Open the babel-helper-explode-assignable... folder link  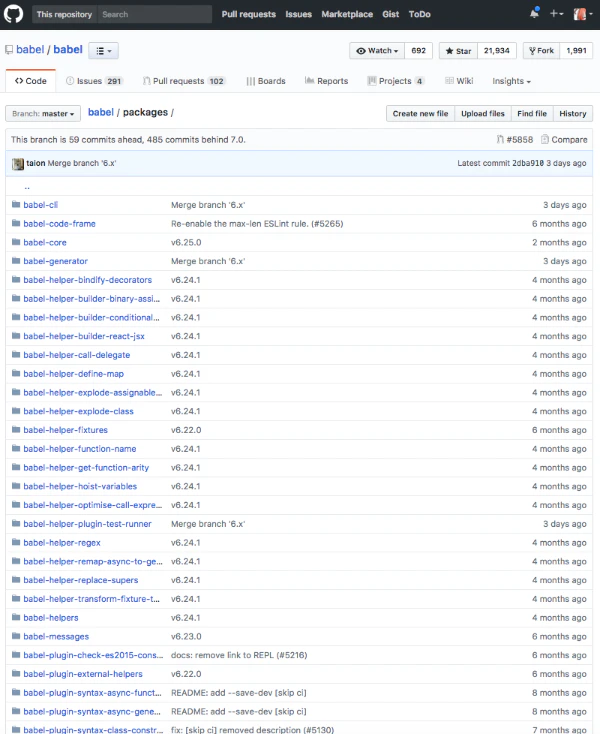(x=93, y=392)
